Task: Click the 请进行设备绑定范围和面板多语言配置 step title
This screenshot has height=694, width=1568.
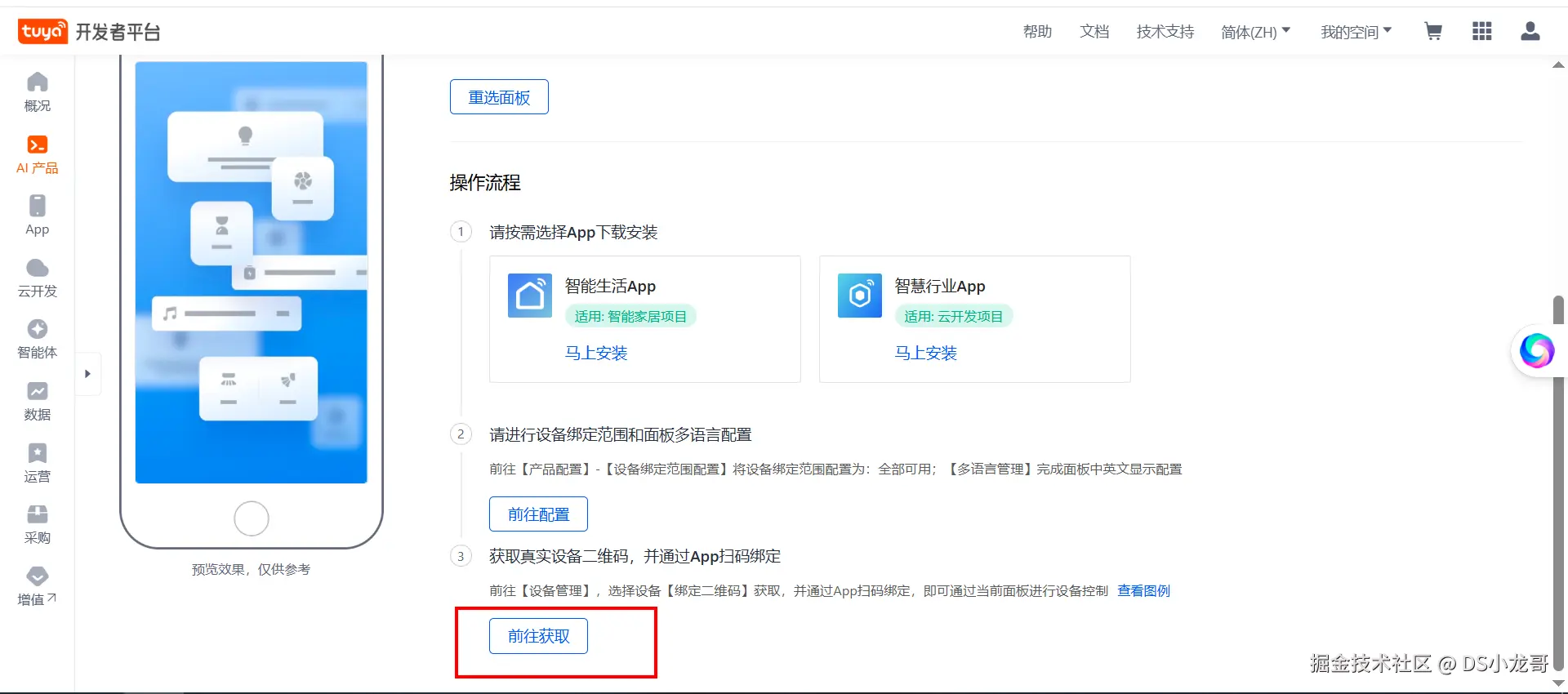Action: [x=621, y=435]
